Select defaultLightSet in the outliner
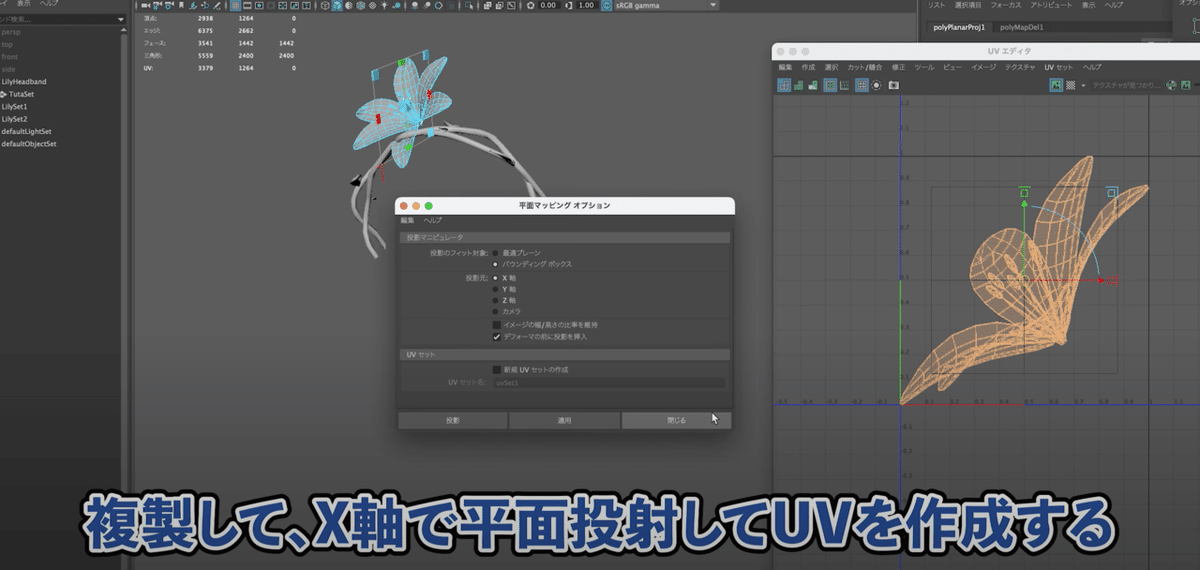Image resolution: width=1200 pixels, height=570 pixels. coord(26,131)
